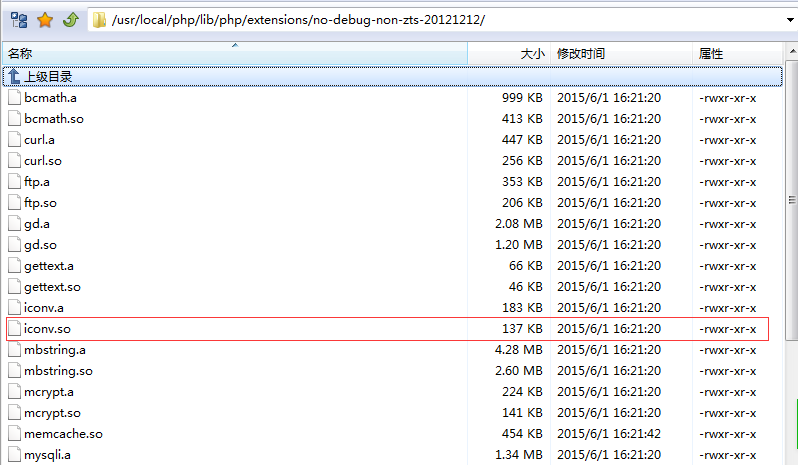Click the iconv.a file name
Image resolution: width=798 pixels, height=465 pixels.
coord(44,308)
